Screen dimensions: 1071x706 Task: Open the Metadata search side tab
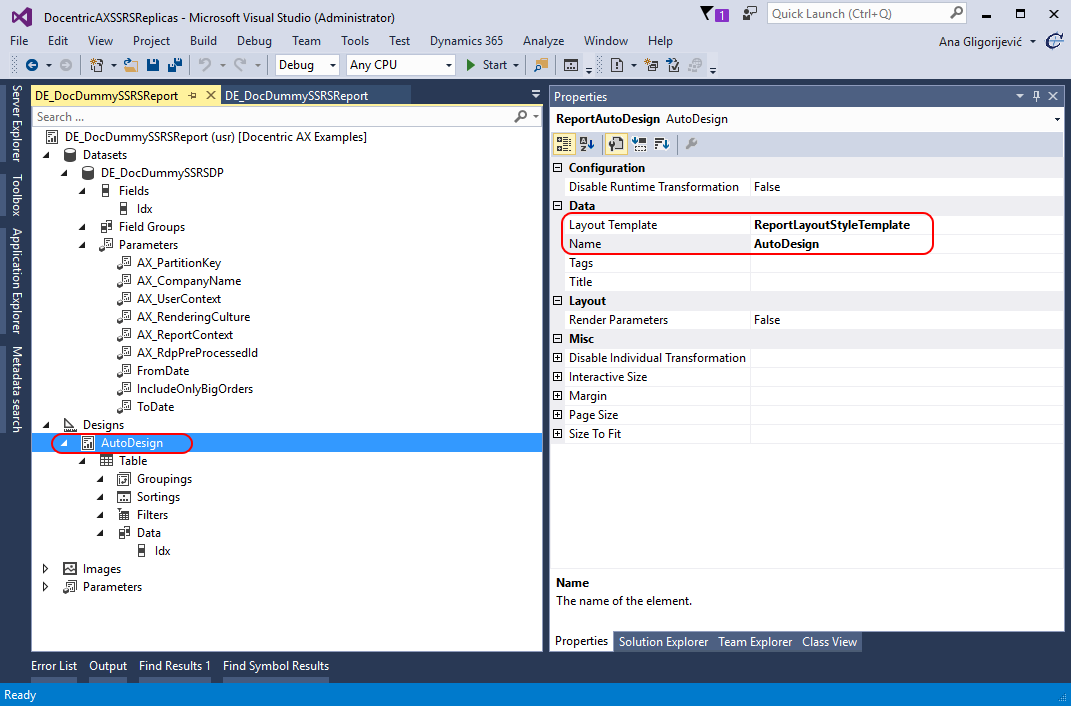(x=16, y=389)
